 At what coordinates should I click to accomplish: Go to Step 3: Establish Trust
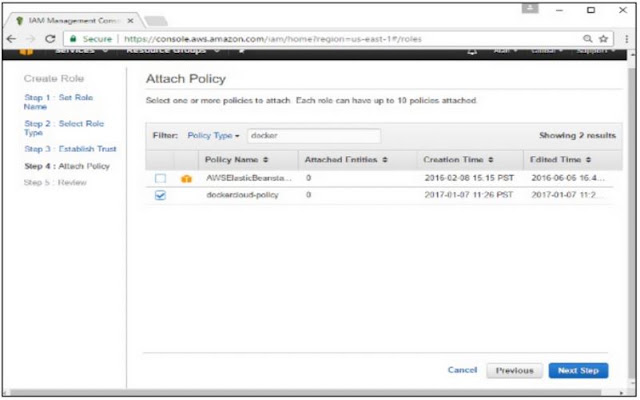click(70, 149)
